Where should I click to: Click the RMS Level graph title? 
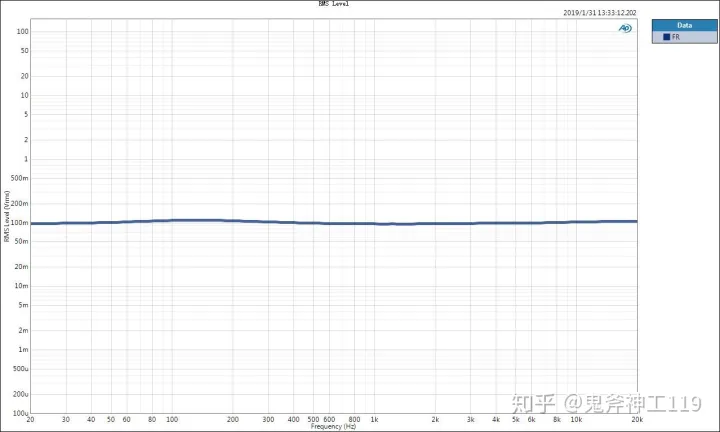pyautogui.click(x=334, y=4)
